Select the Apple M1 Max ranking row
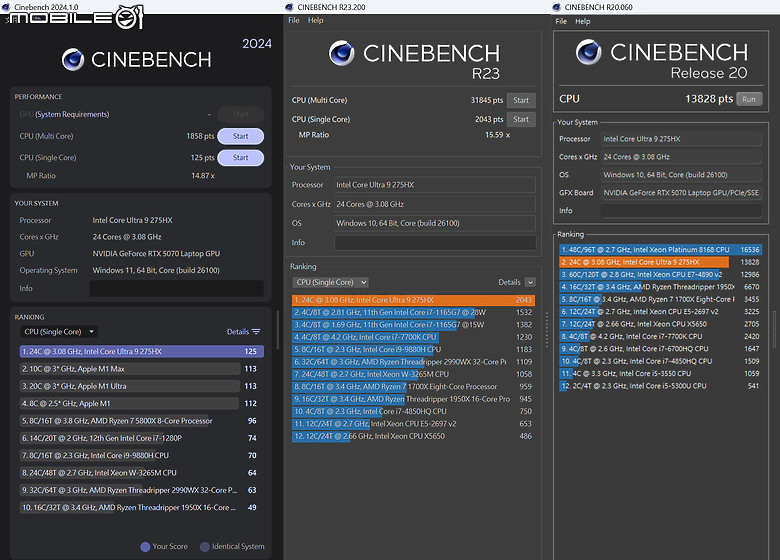 coord(142,369)
